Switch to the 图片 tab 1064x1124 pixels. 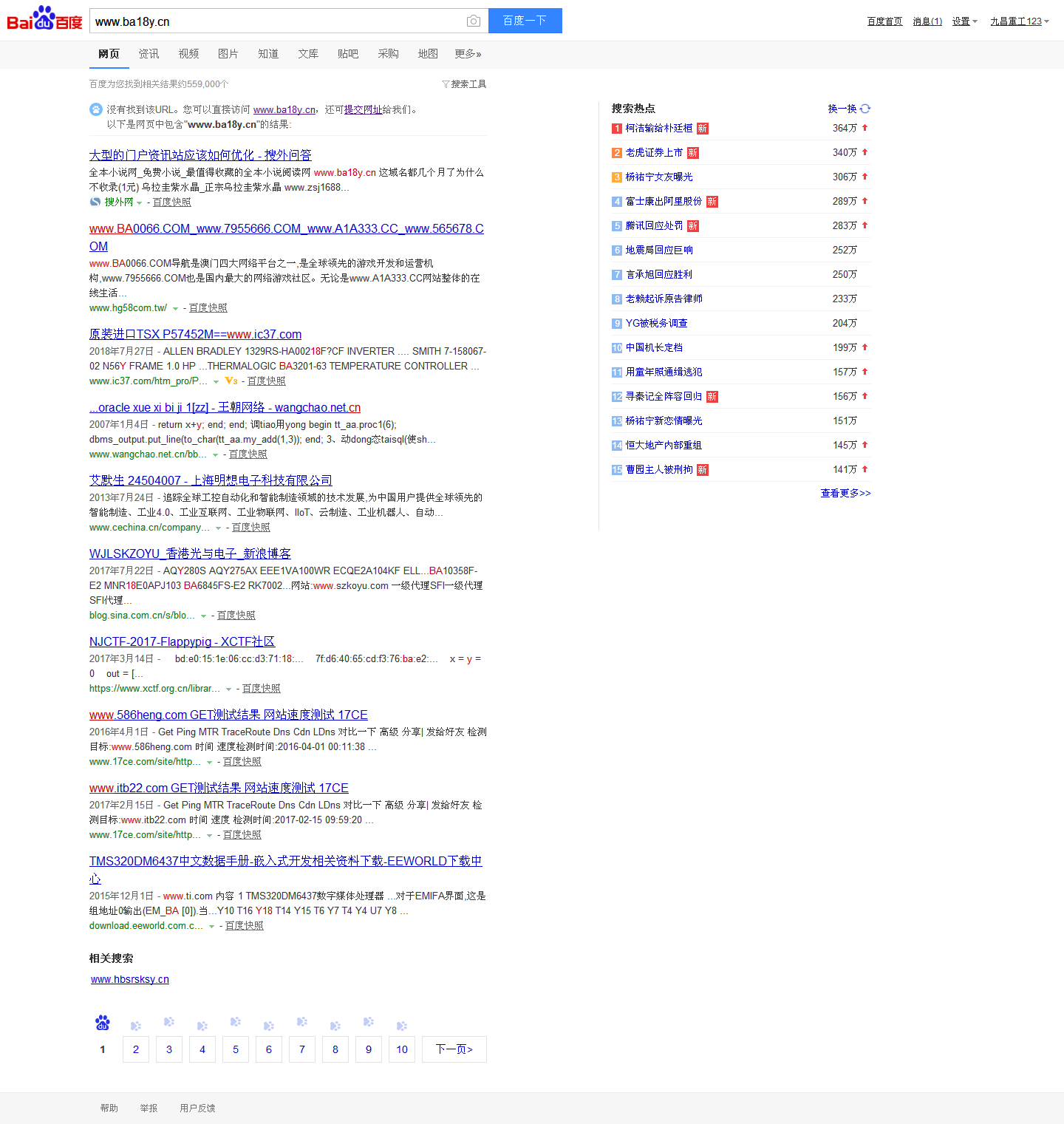point(228,54)
